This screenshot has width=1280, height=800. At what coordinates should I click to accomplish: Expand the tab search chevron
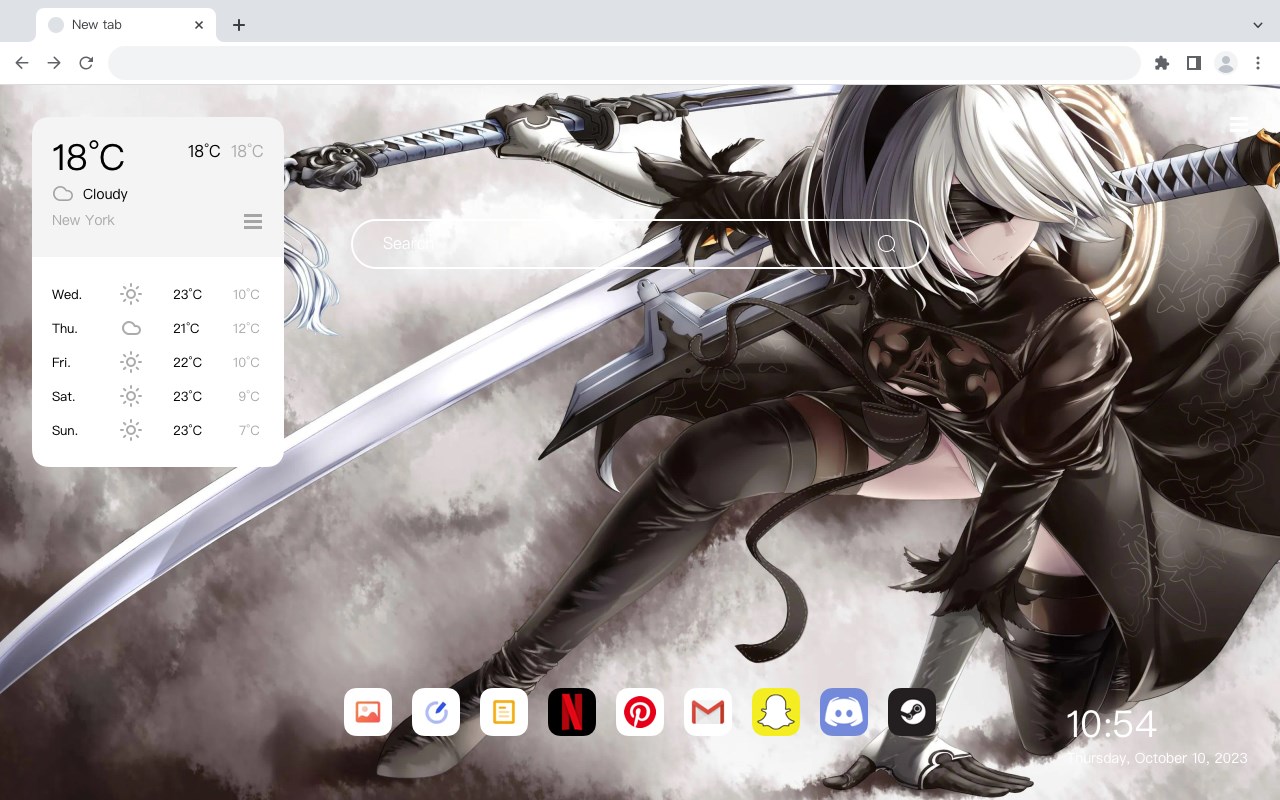click(x=1258, y=25)
